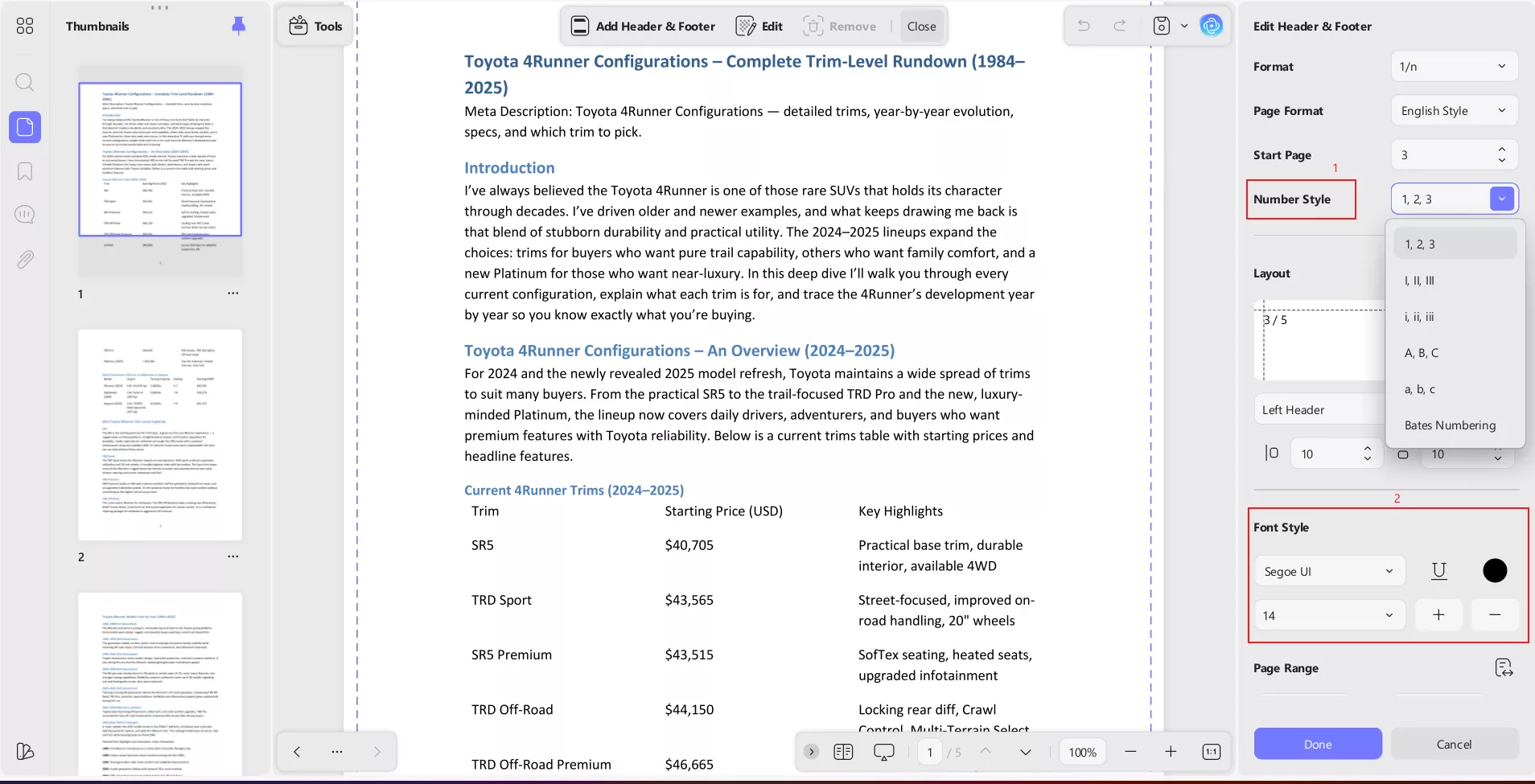The image size is (1535, 784).
Task: Click the Redo icon
Action: pyautogui.click(x=1120, y=25)
